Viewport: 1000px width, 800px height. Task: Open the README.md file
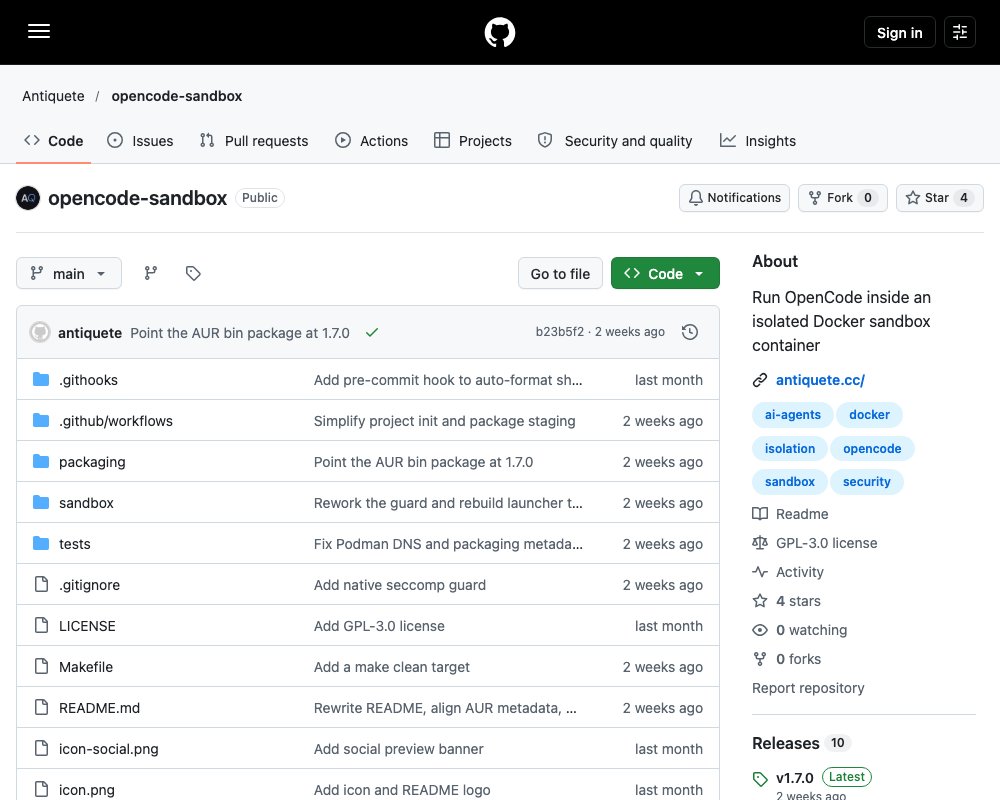[x=99, y=708]
